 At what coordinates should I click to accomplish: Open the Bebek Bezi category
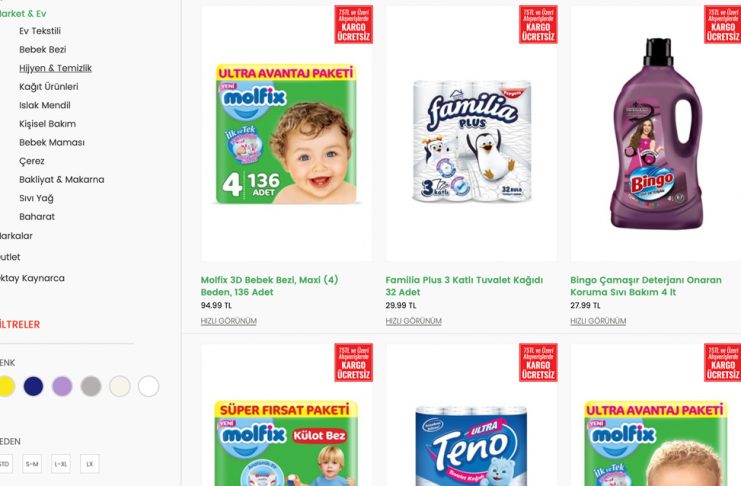(x=43, y=50)
